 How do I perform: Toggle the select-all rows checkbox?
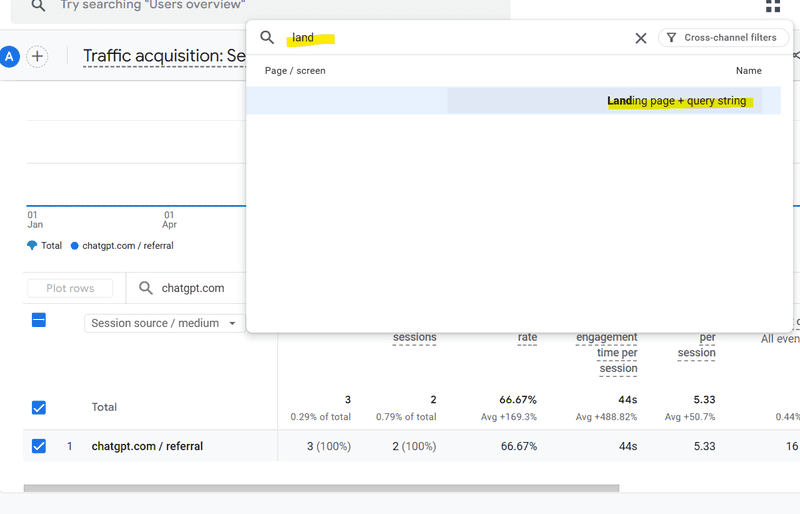[39, 320]
